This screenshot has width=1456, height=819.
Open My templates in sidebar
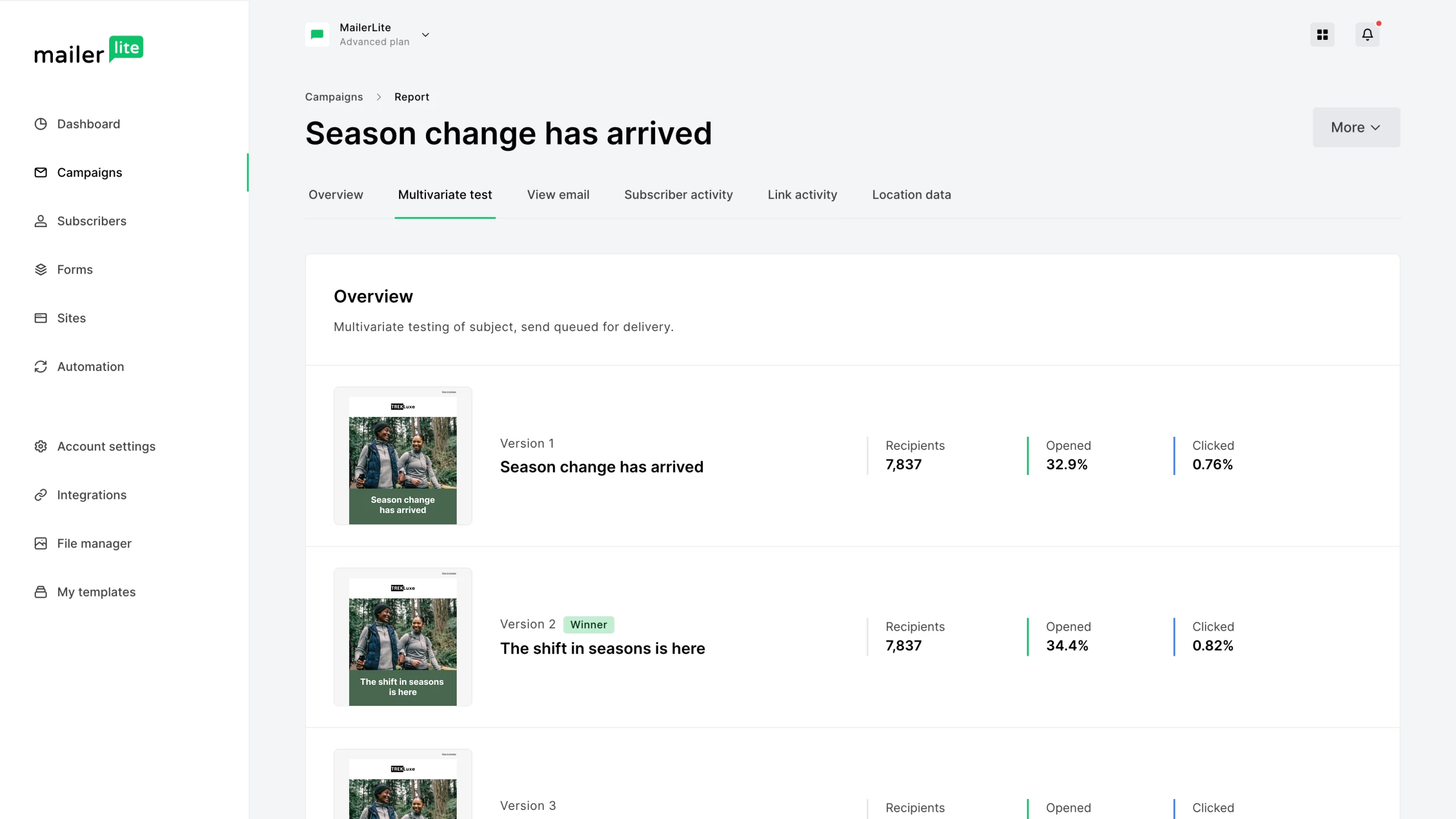pos(96,592)
